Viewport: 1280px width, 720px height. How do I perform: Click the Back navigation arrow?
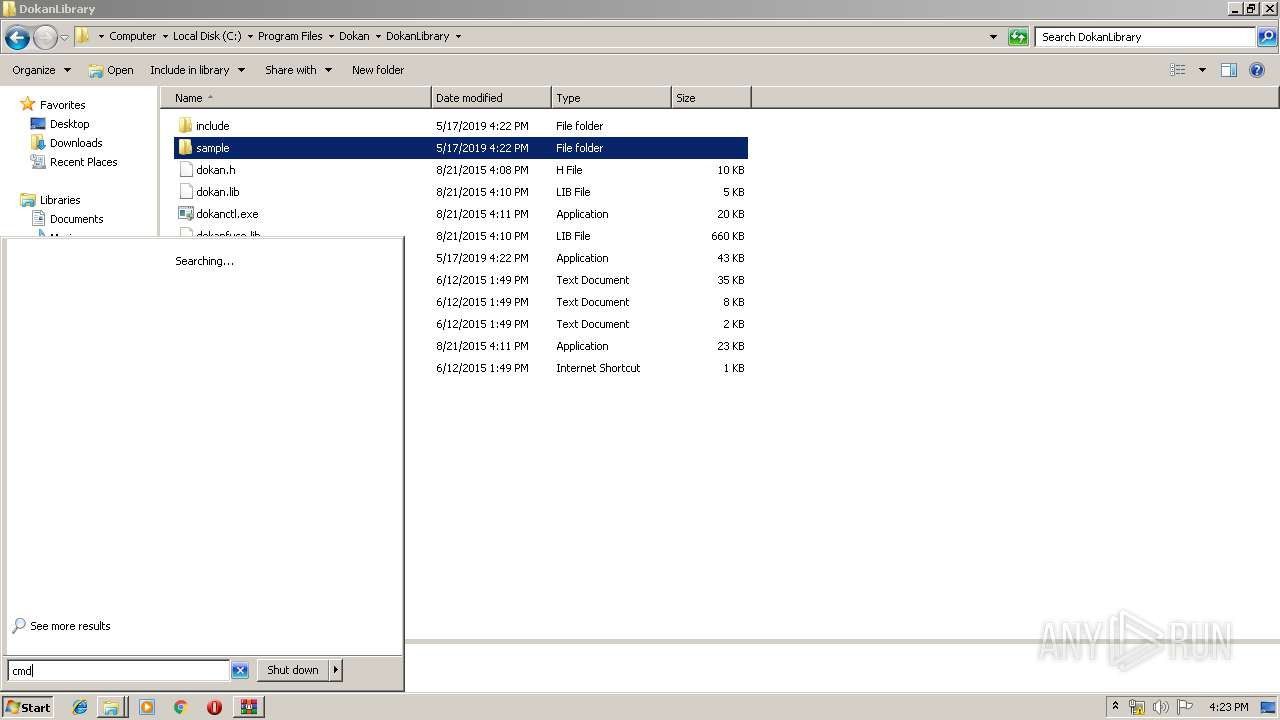pos(17,38)
